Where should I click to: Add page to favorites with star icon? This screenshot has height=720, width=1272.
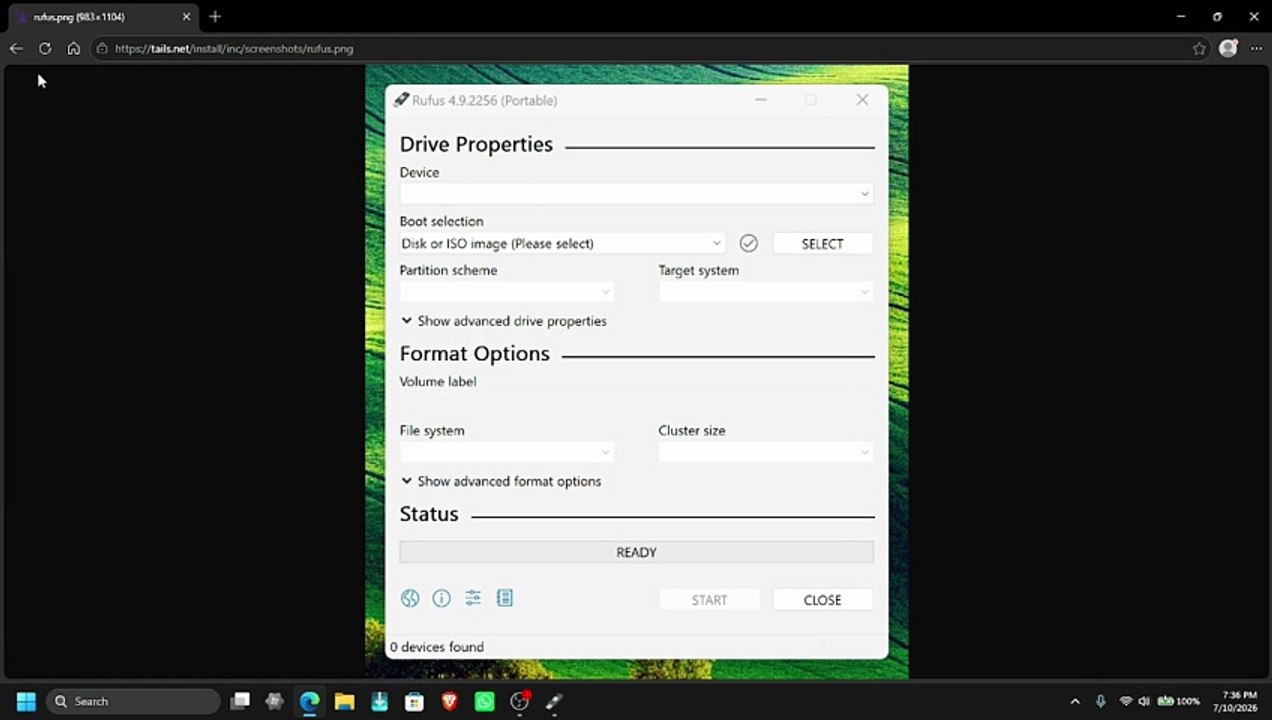tap(1199, 48)
